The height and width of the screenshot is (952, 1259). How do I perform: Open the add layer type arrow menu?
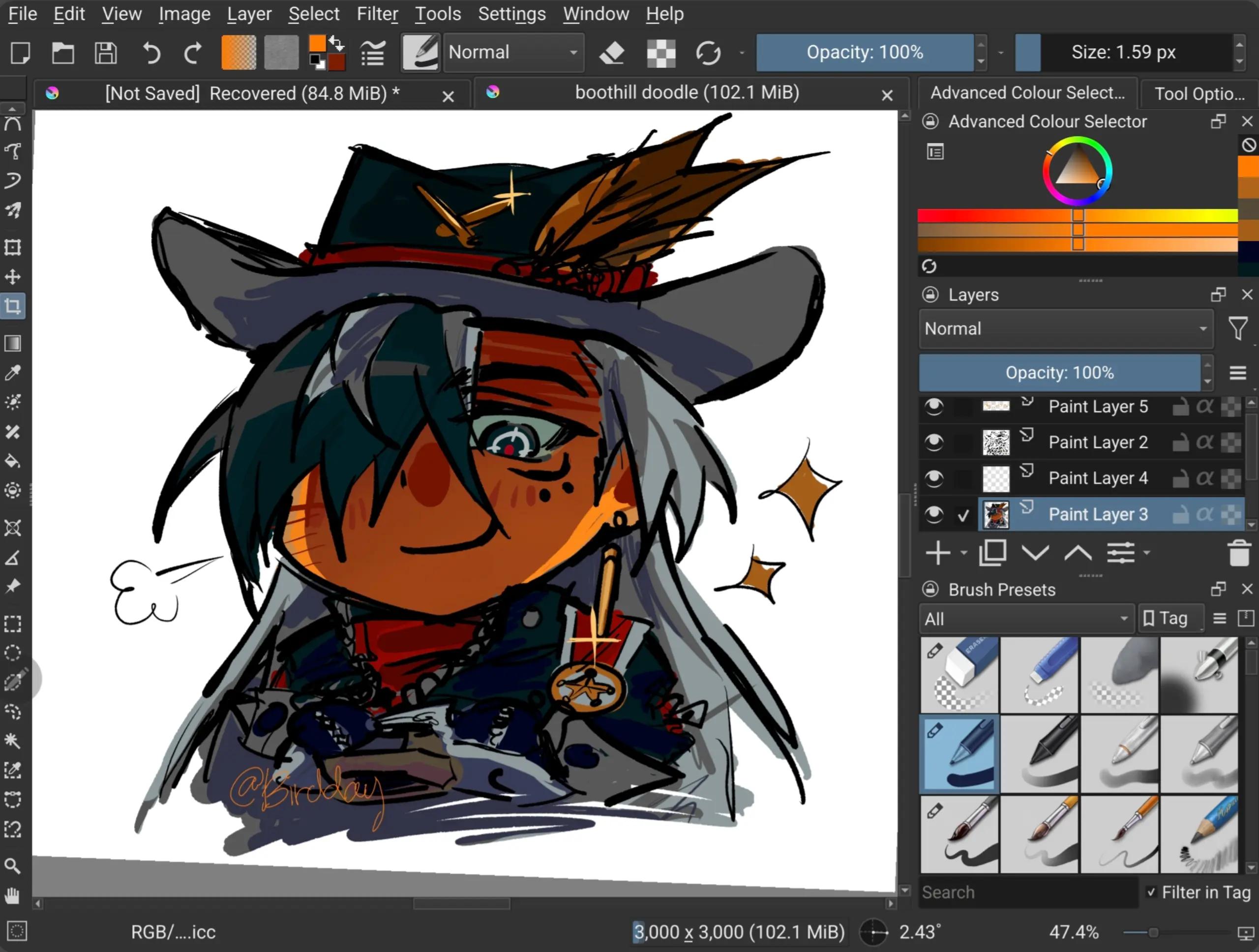tap(963, 553)
